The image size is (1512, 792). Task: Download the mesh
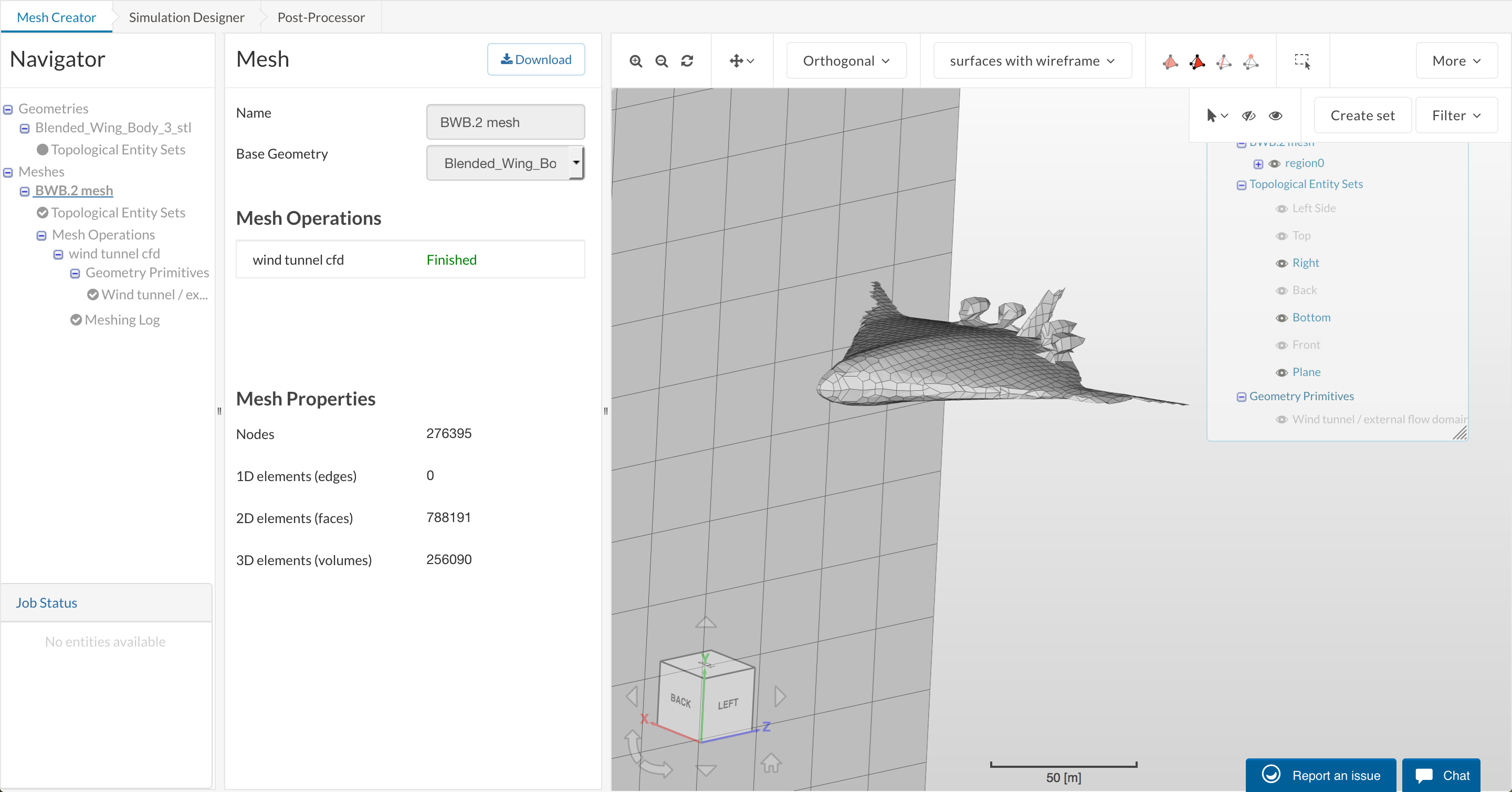pos(535,59)
